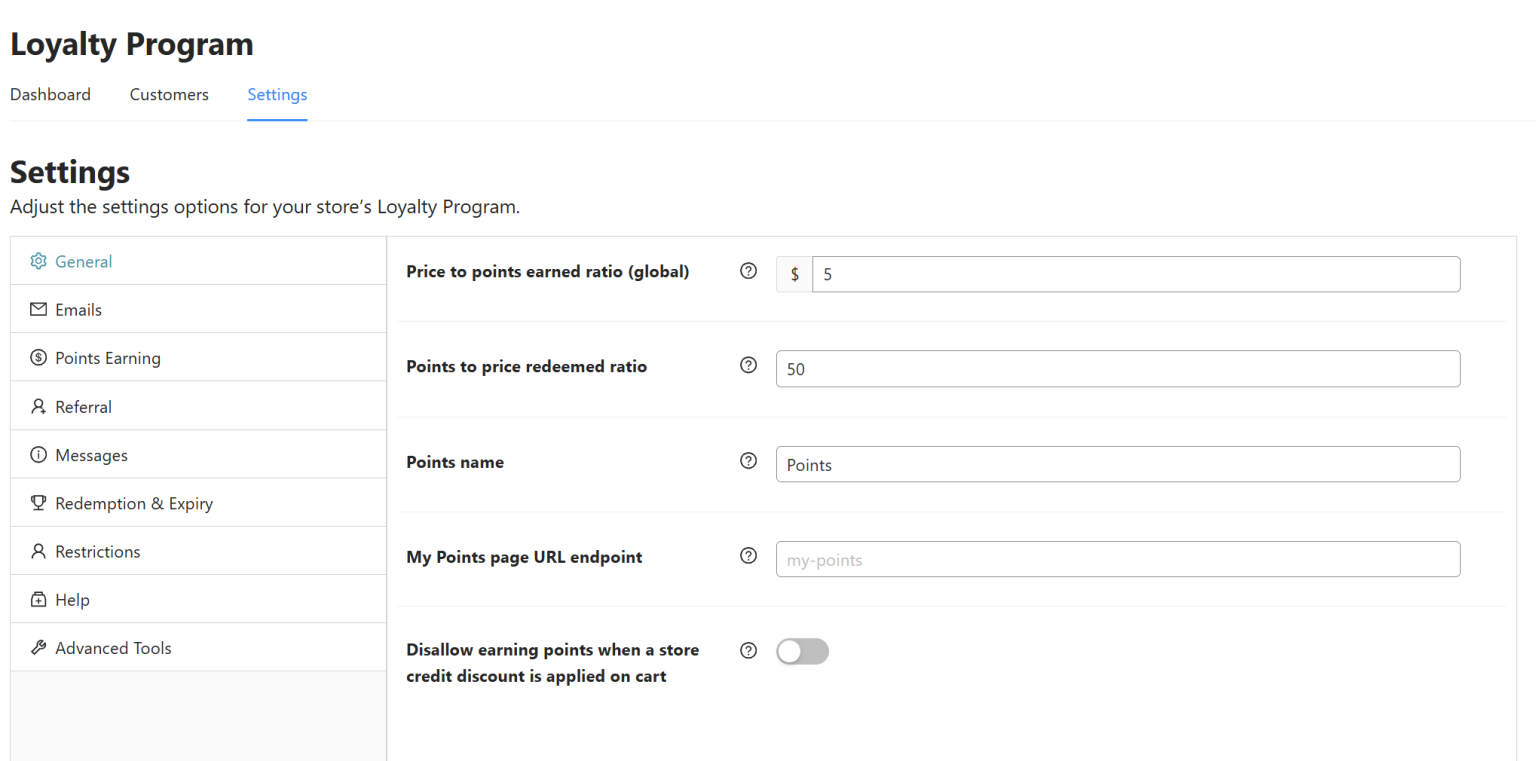Click the points to price redeemed ratio field

click(1117, 368)
